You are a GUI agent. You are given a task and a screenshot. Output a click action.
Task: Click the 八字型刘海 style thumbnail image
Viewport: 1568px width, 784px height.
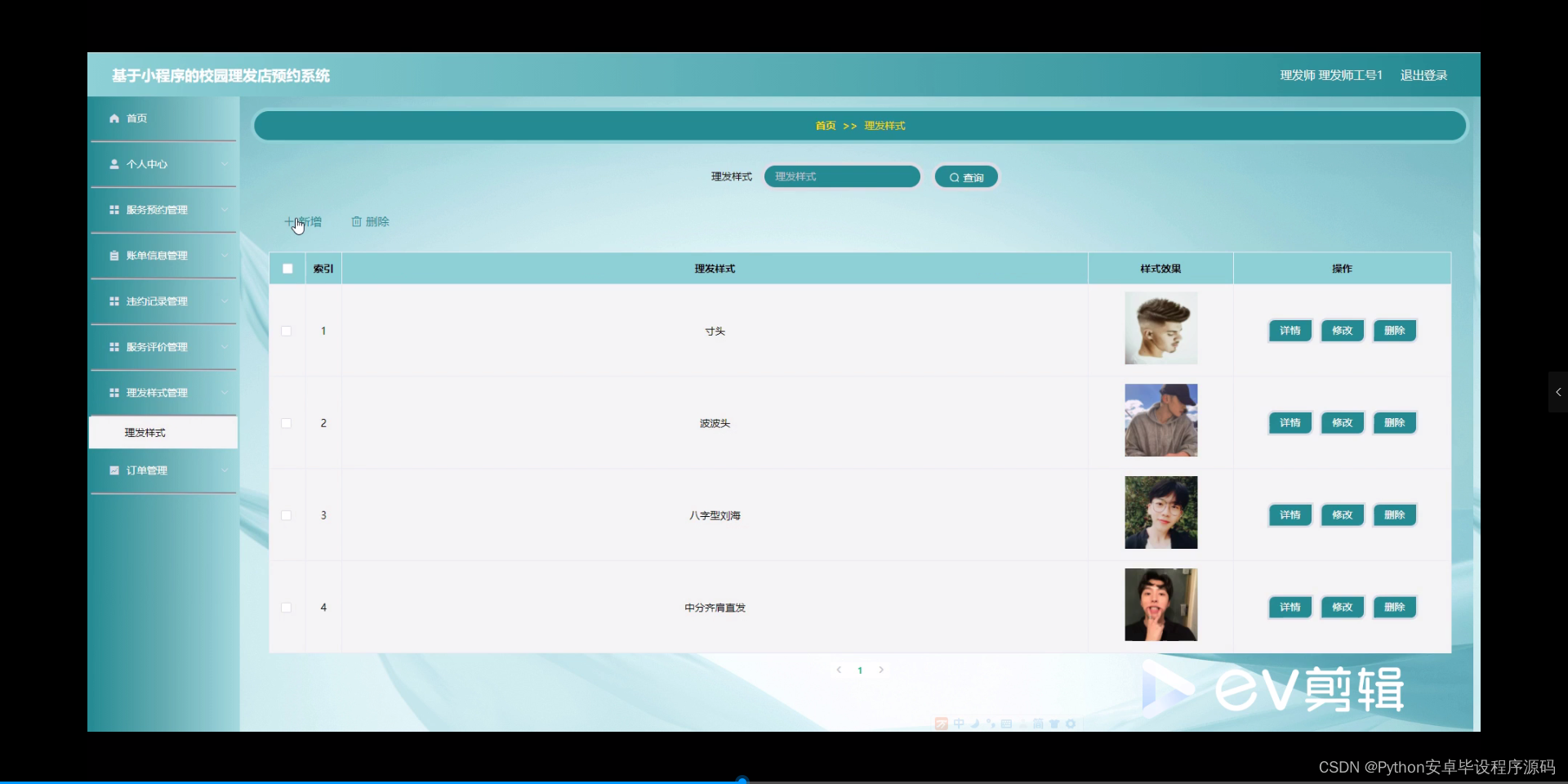(x=1160, y=513)
